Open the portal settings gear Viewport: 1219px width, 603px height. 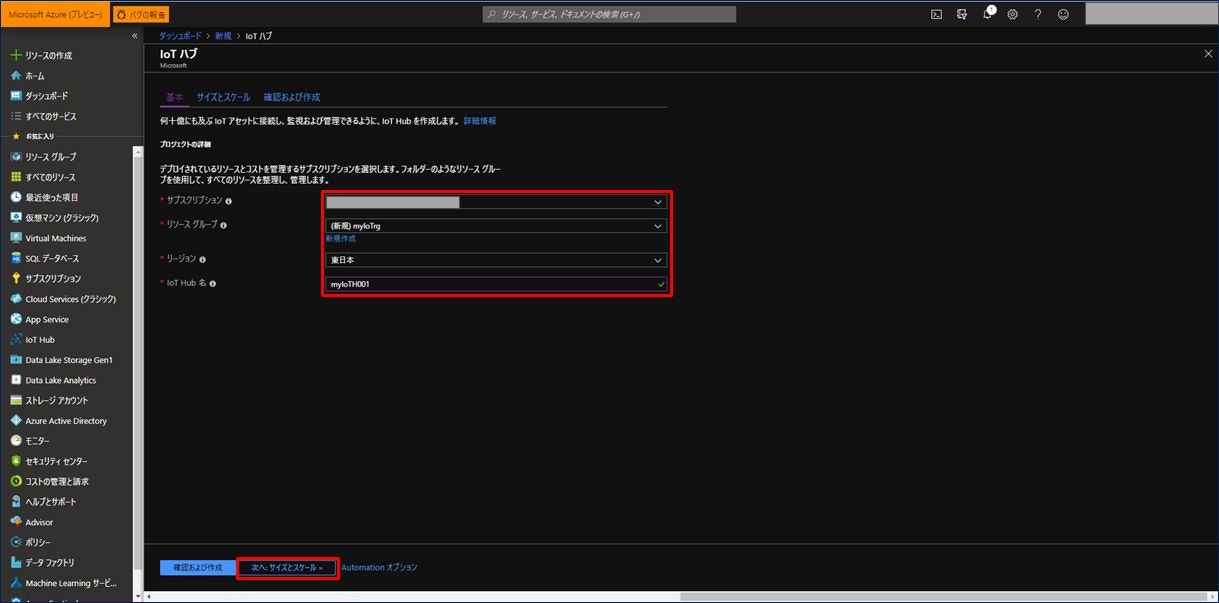1012,14
